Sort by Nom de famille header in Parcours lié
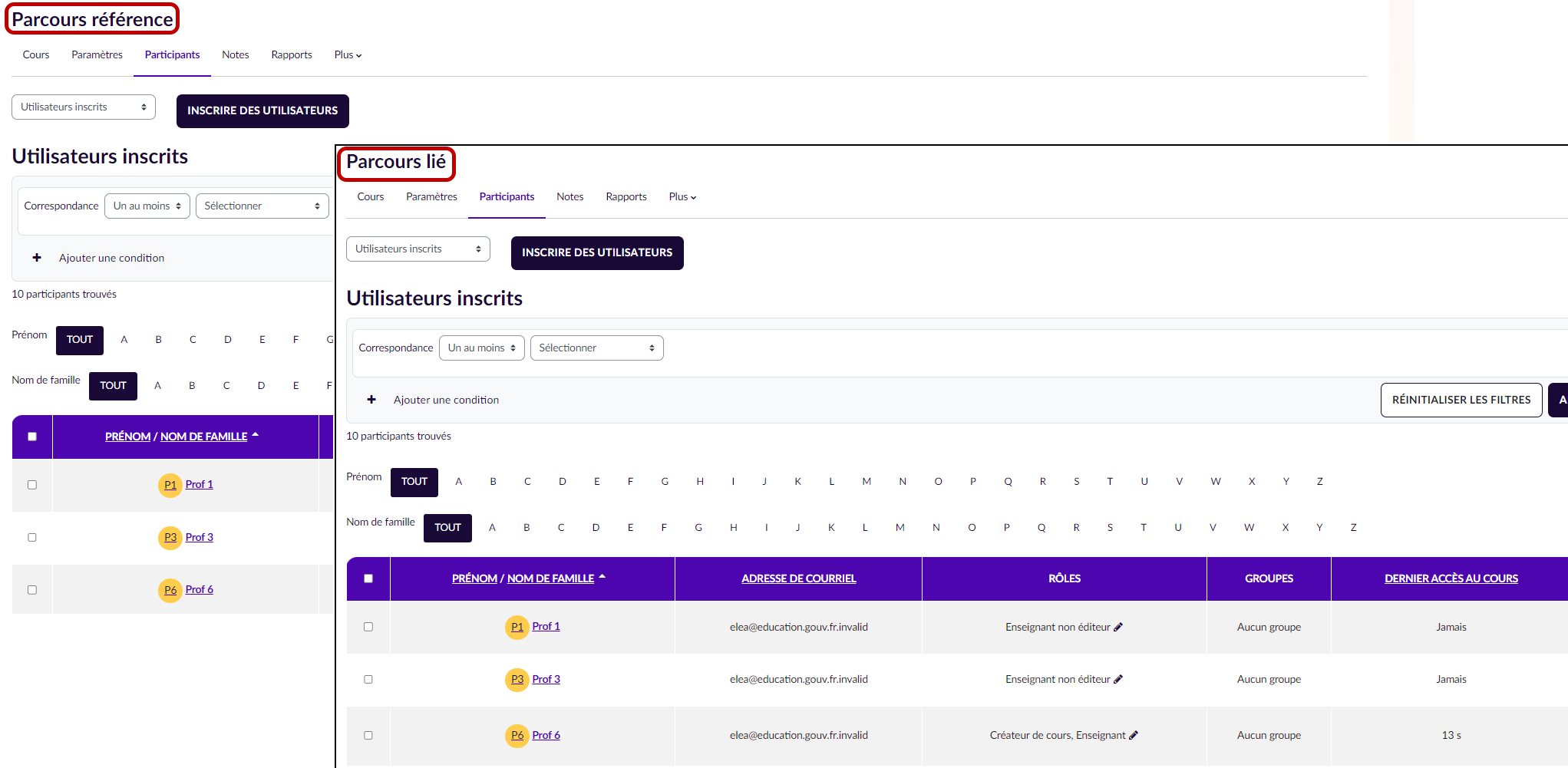Image resolution: width=1568 pixels, height=768 pixels. click(550, 578)
